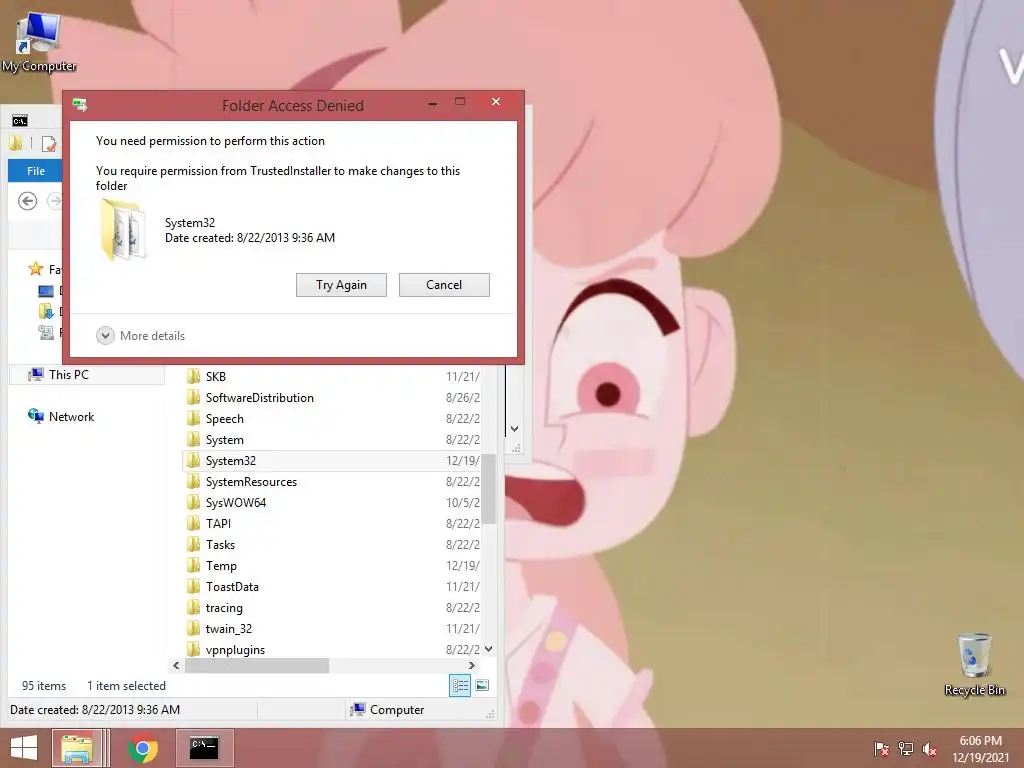Select the SysWOW64 folder
Image resolution: width=1024 pixels, height=768 pixels.
[333, 503]
